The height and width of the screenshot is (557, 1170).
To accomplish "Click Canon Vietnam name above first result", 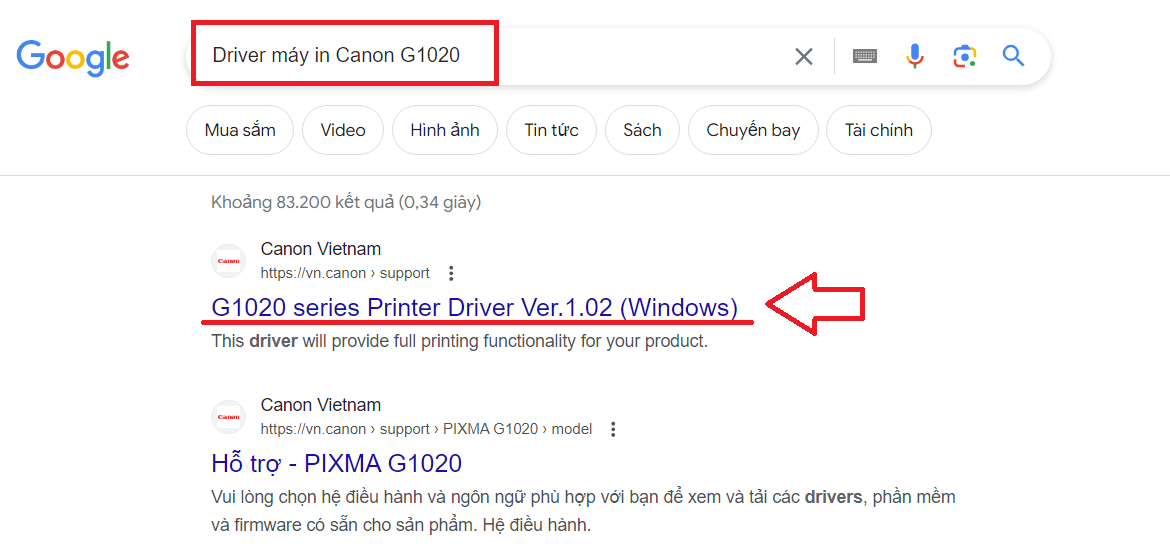I will [321, 249].
